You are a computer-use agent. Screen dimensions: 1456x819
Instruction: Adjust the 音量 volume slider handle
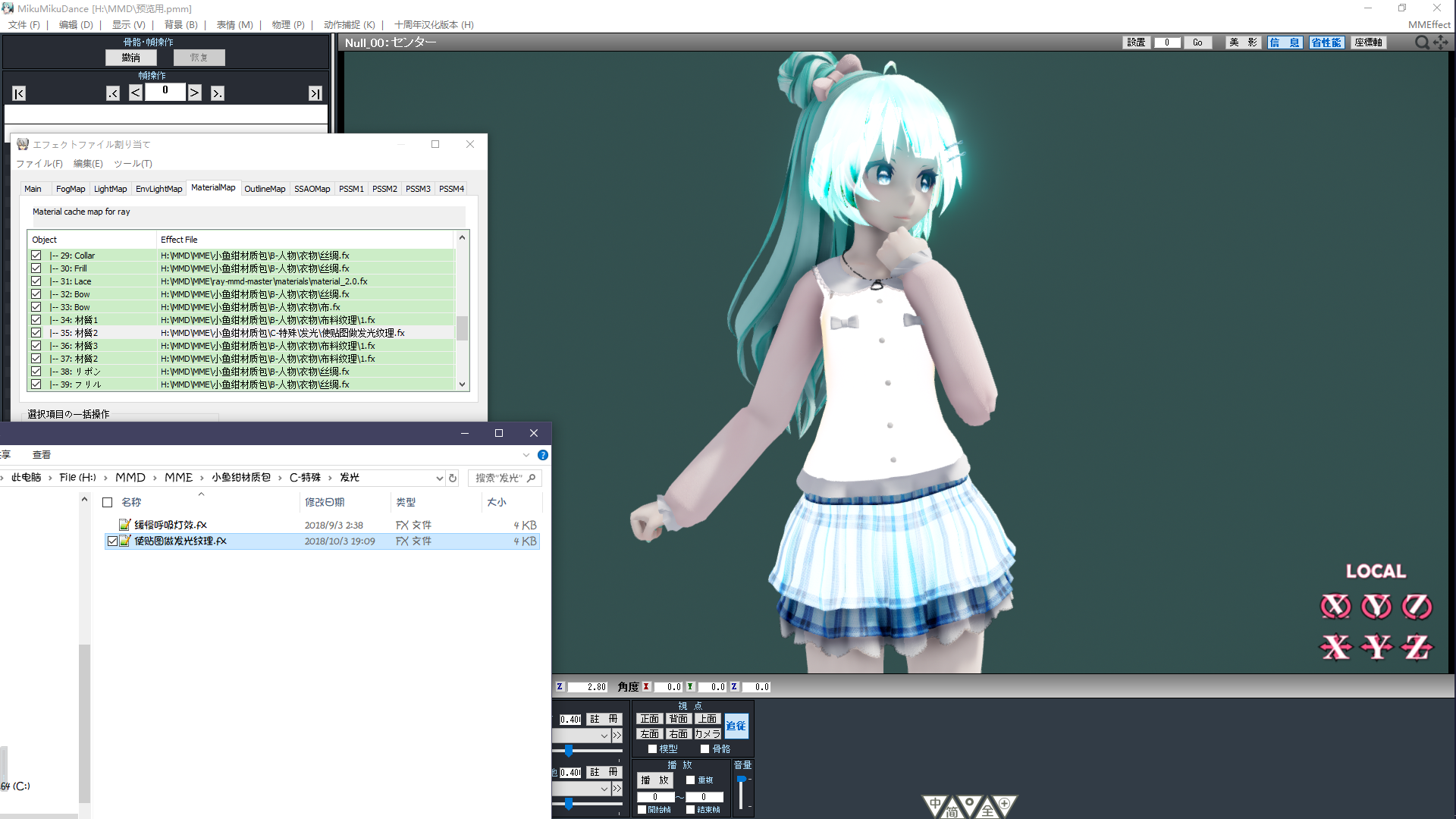[741, 780]
